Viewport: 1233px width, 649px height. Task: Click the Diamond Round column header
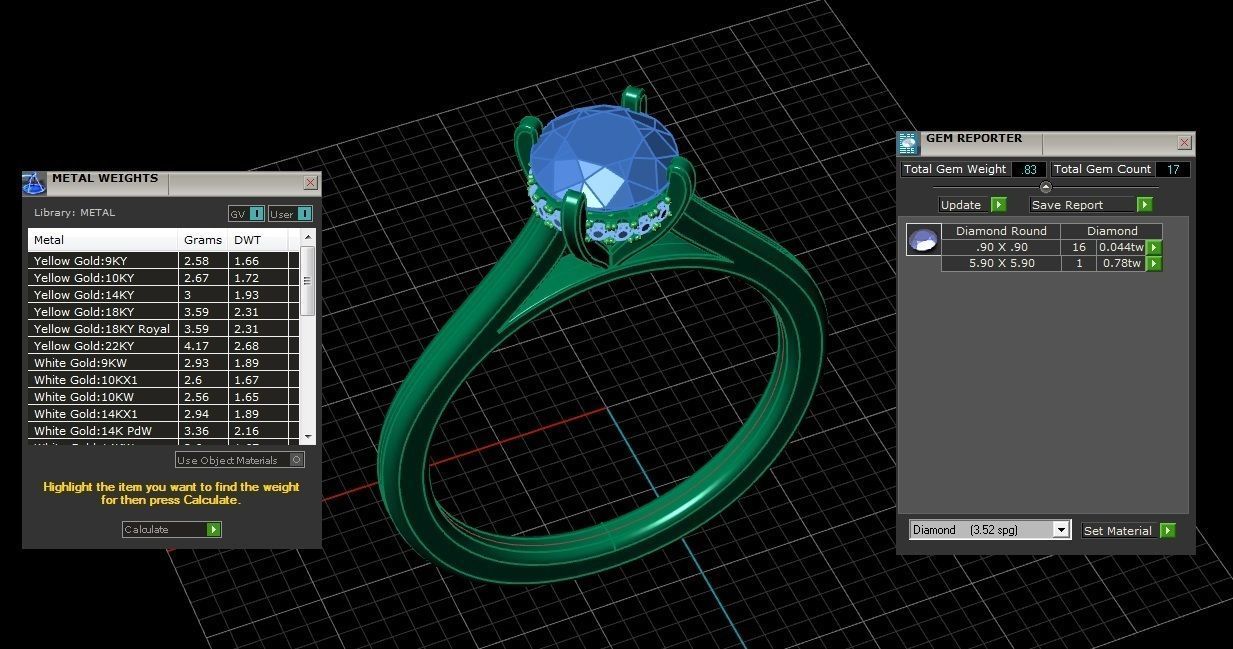(x=1001, y=231)
